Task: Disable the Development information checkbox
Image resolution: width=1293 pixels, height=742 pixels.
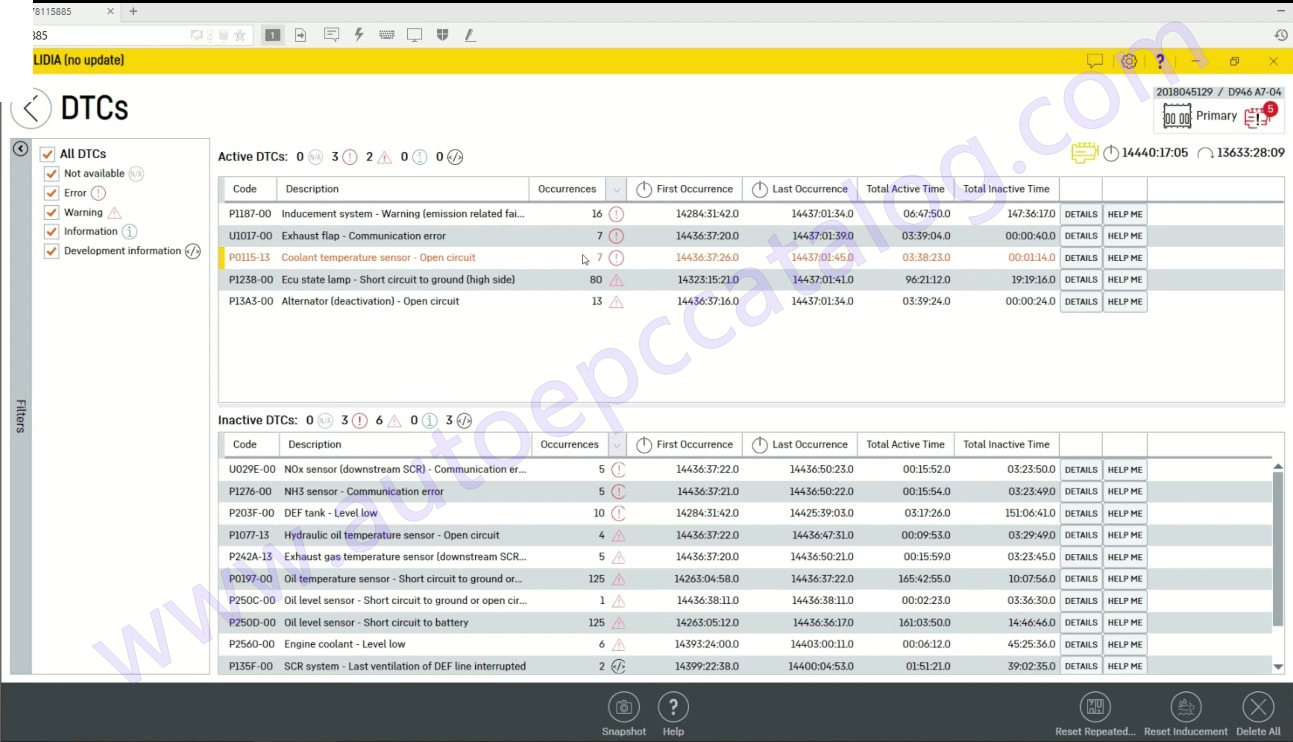Action: click(52, 252)
